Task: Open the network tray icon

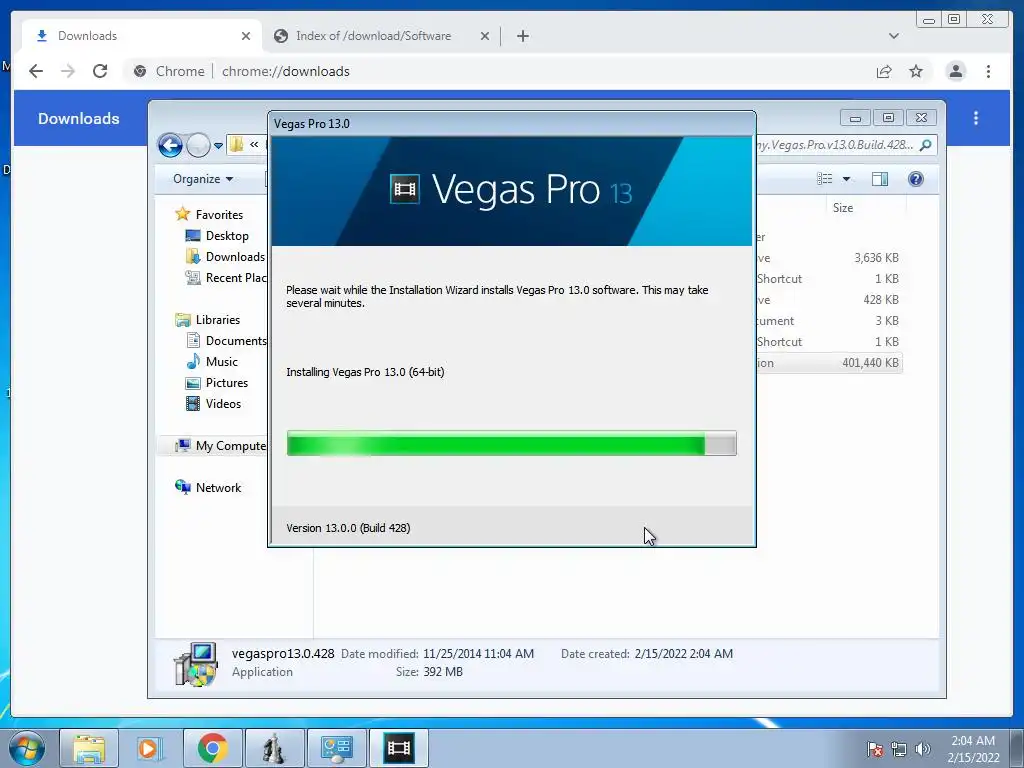Action: 899,749
